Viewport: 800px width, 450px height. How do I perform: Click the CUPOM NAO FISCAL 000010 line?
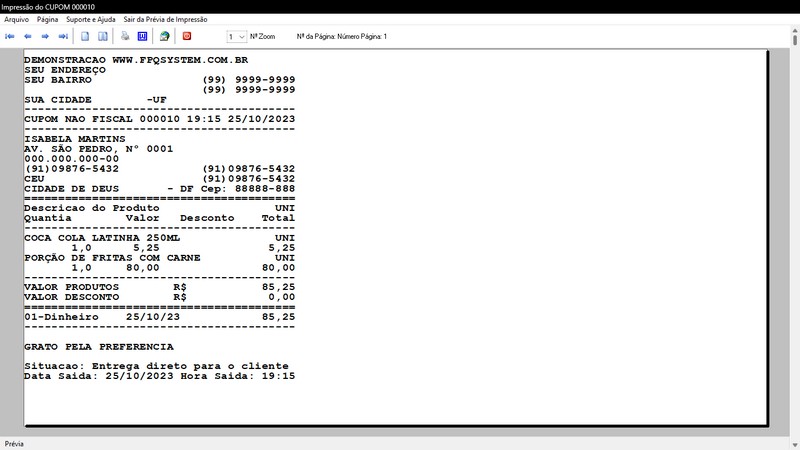tap(160, 119)
